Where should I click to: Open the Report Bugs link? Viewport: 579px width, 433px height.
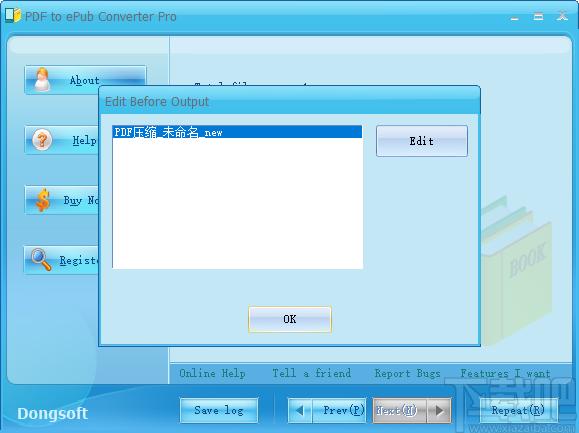point(407,374)
